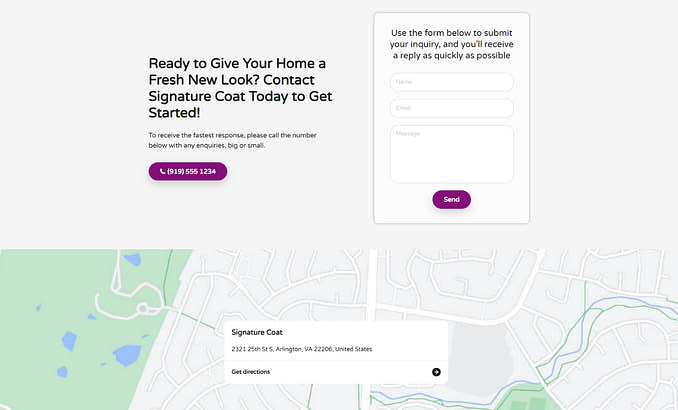Image resolution: width=678 pixels, height=410 pixels.
Task: Click the Signature Coat title on map card
Action: pos(257,331)
